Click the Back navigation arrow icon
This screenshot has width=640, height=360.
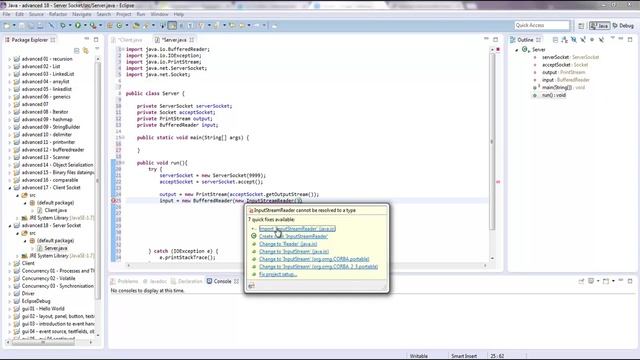click(x=242, y=26)
